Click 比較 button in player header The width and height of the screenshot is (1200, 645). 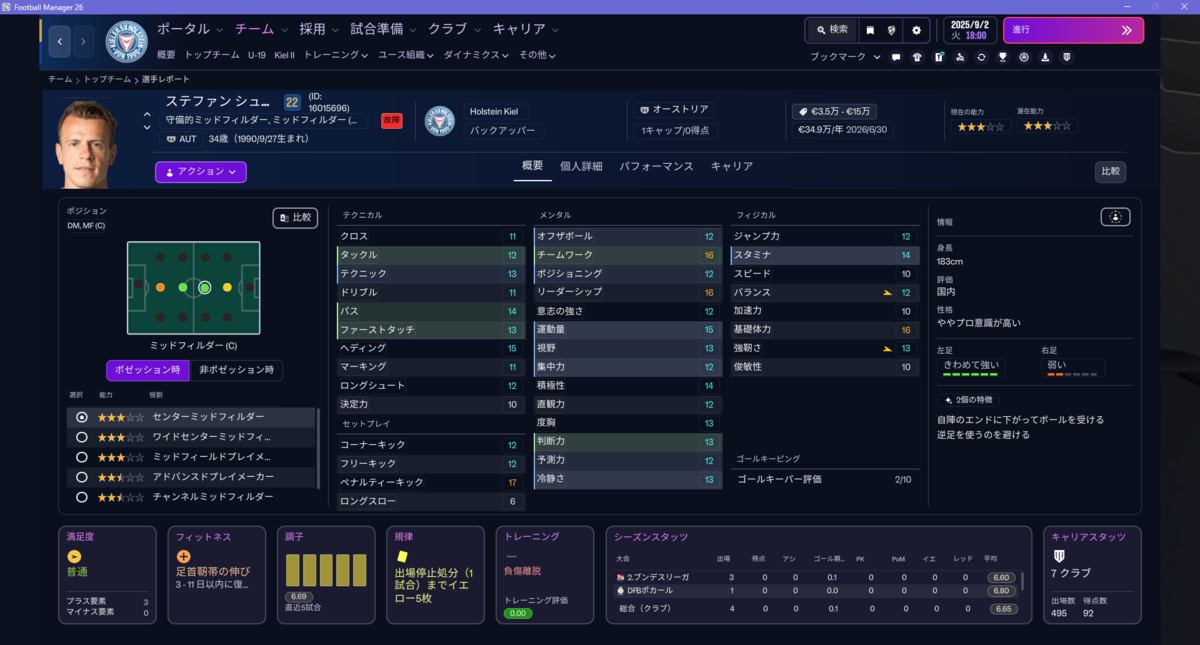point(1110,172)
